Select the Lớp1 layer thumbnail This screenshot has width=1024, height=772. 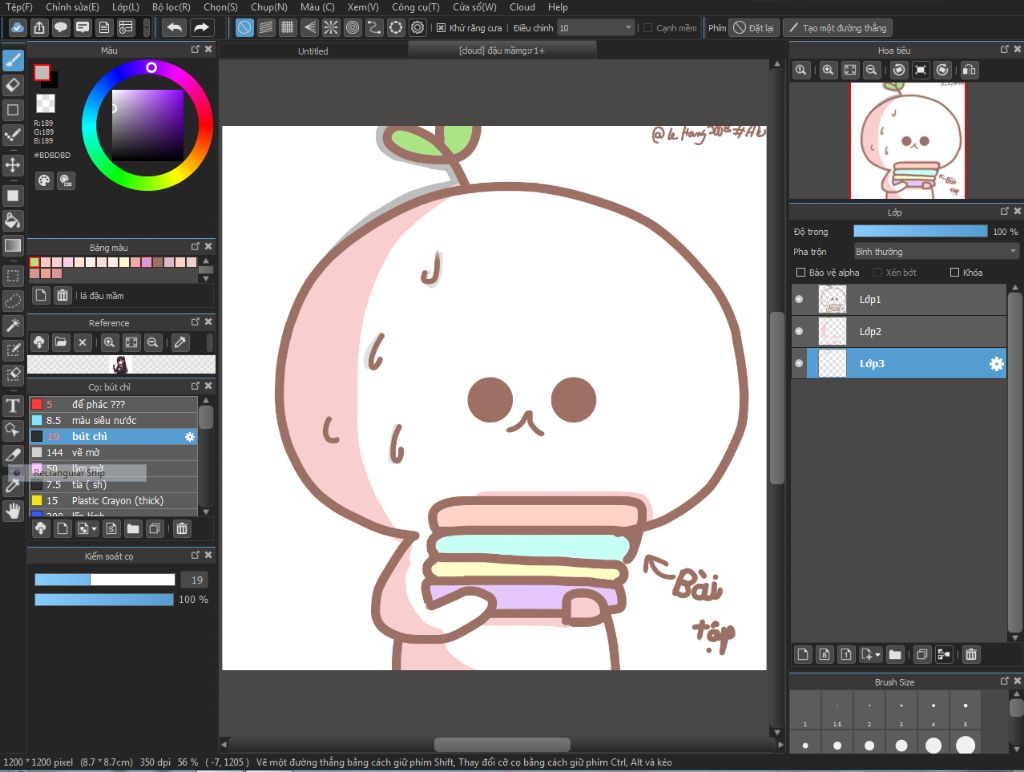(x=832, y=299)
